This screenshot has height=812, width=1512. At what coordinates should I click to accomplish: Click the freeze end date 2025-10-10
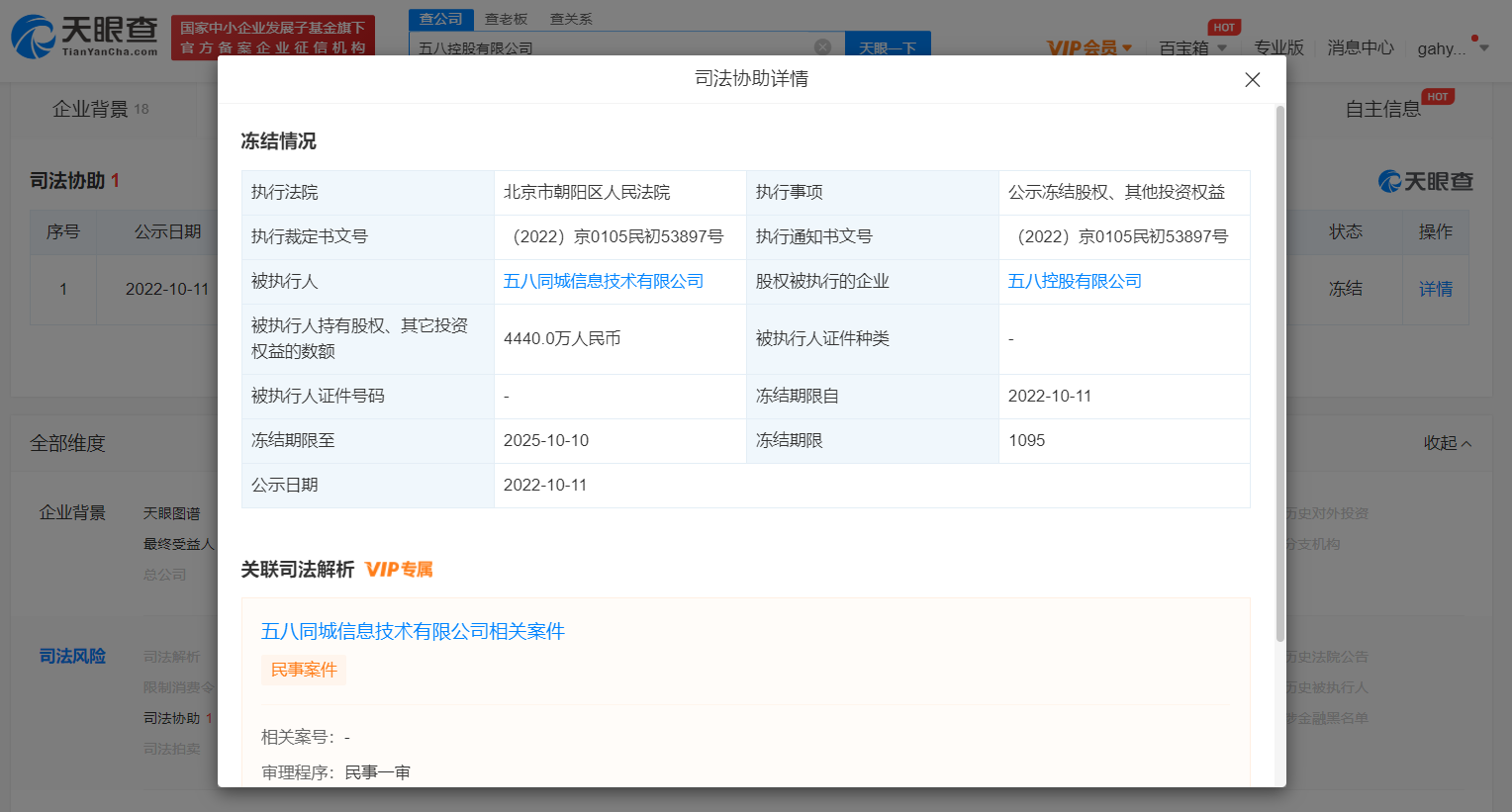[x=546, y=440]
